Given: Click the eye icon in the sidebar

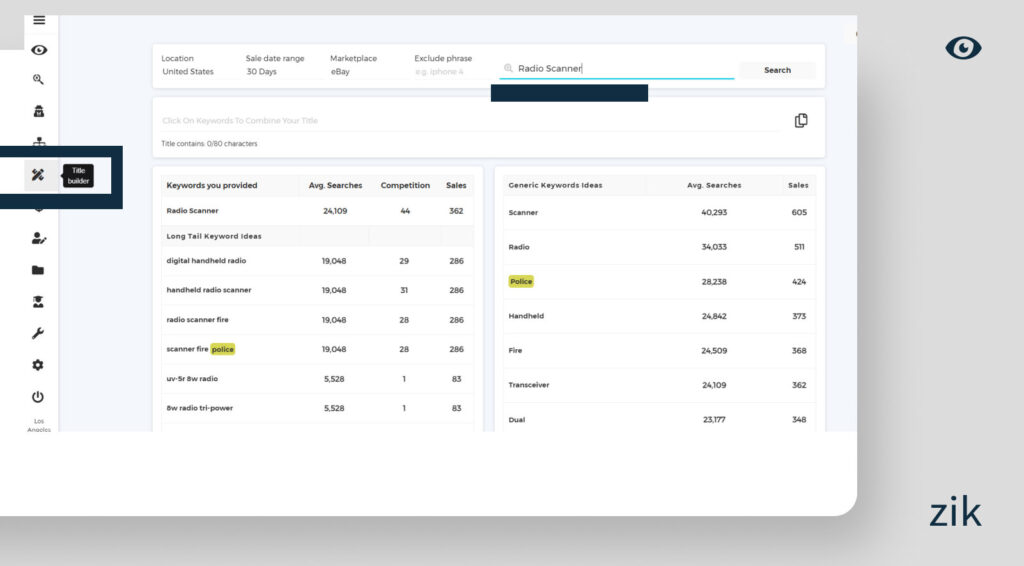Looking at the screenshot, I should coord(39,50).
